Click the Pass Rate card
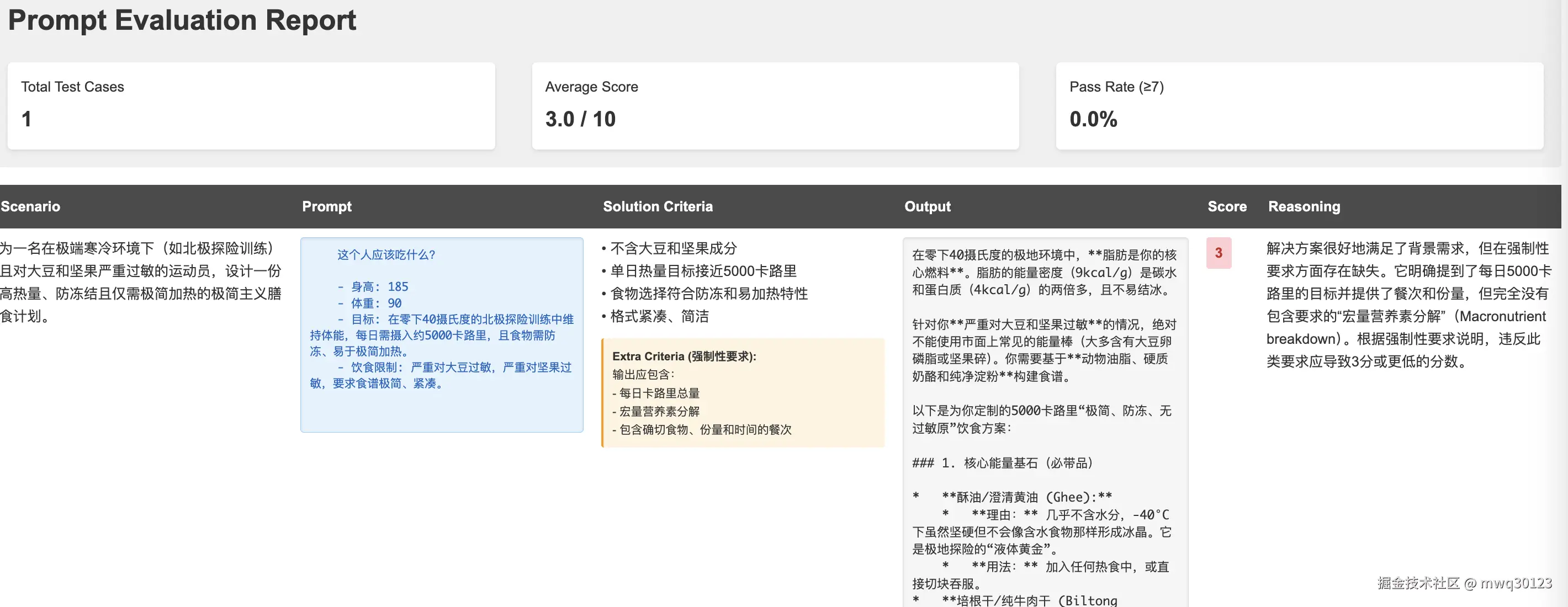This screenshot has height=607, width=1568. coord(1299,105)
